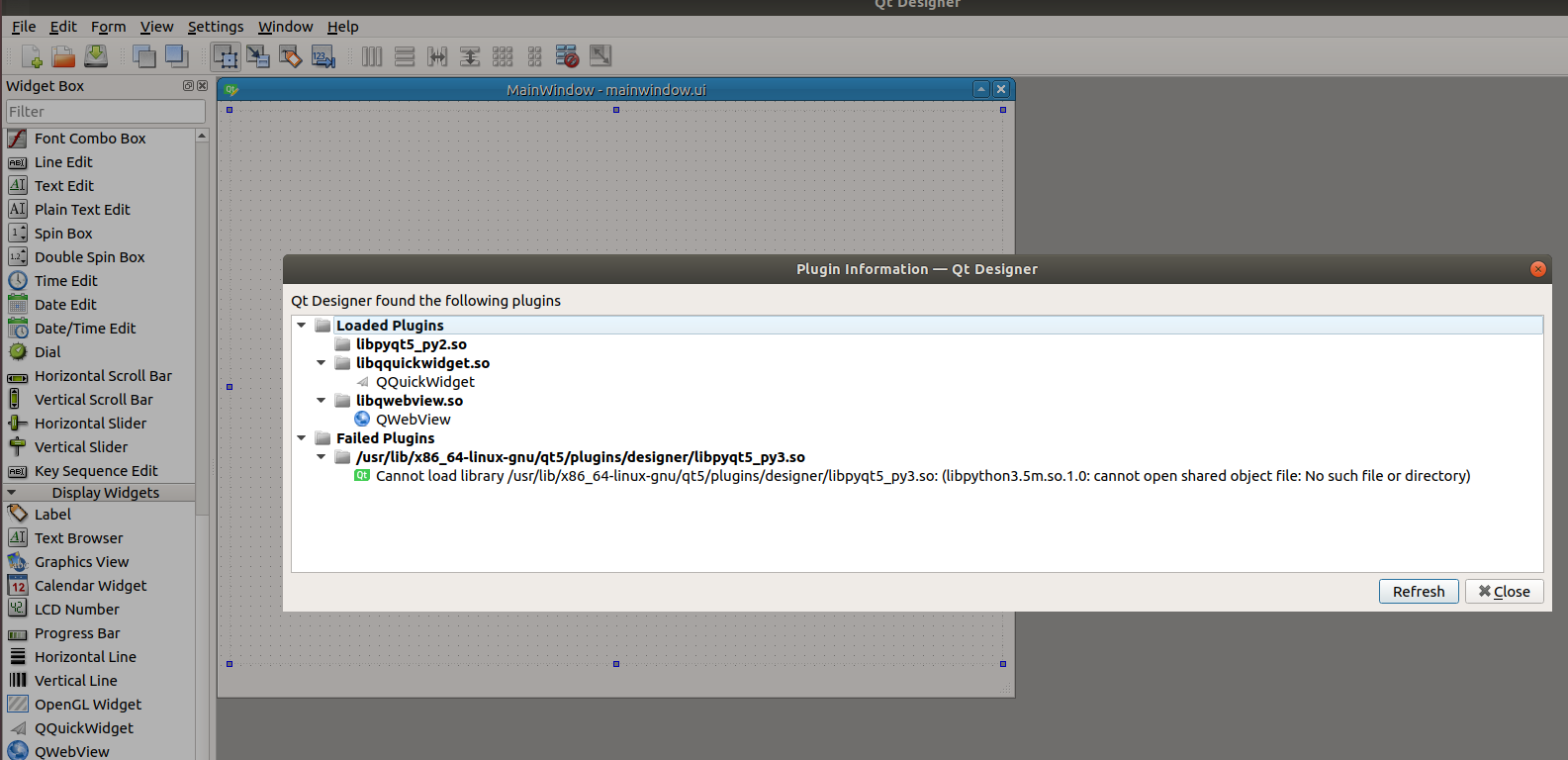Open the Form menu
1568x760 pixels.
tap(109, 27)
